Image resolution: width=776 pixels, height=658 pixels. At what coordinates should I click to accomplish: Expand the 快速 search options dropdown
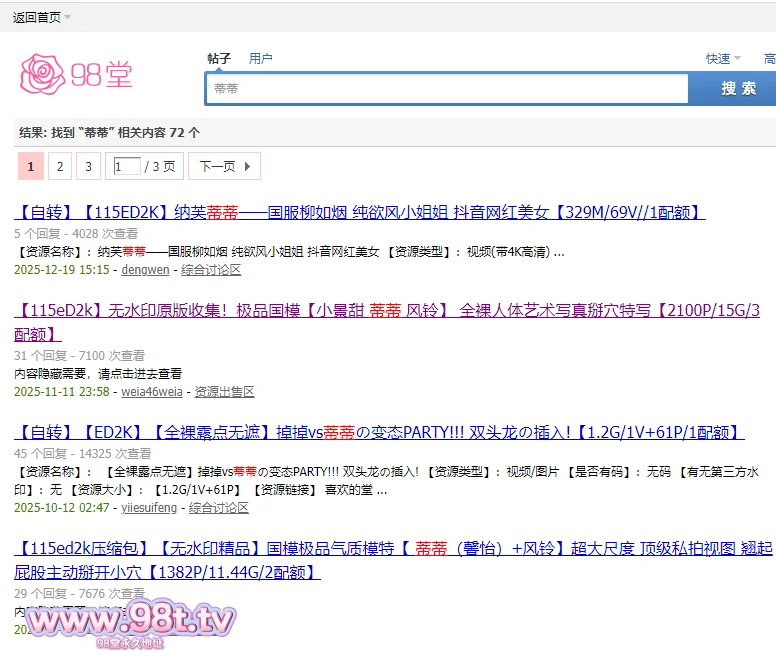point(723,59)
